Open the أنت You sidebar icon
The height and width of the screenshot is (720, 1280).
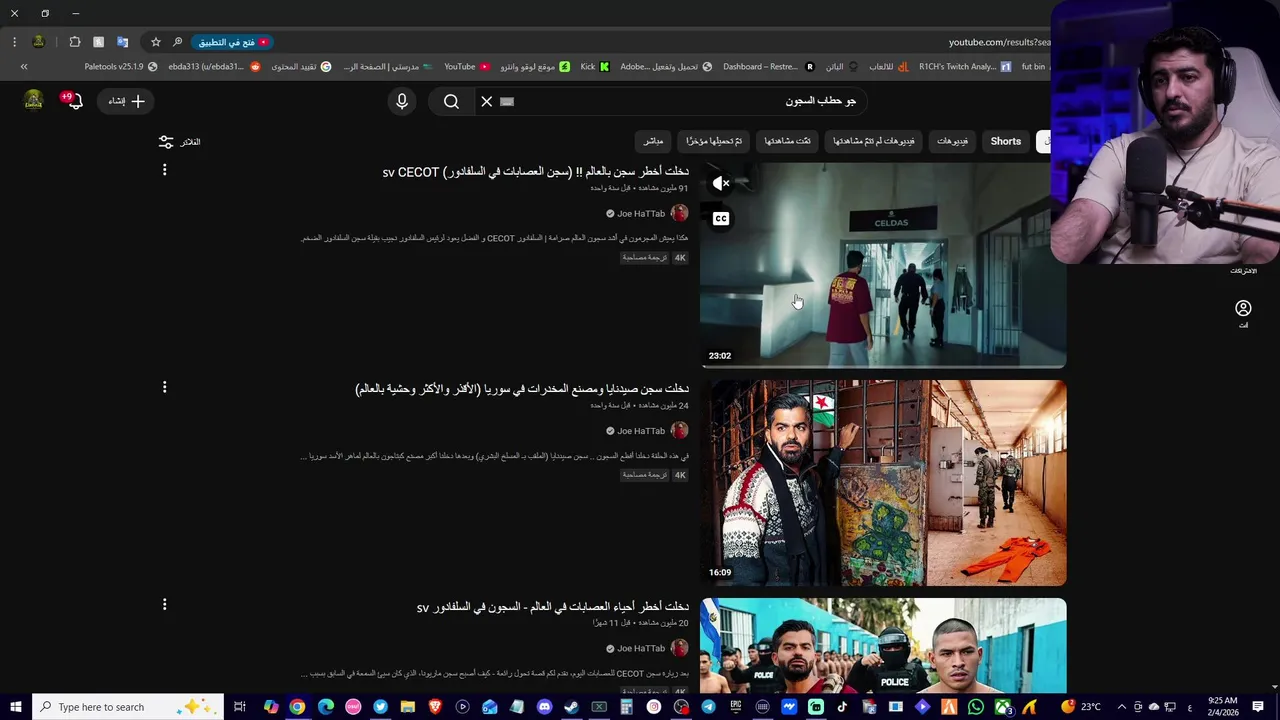pos(1243,313)
